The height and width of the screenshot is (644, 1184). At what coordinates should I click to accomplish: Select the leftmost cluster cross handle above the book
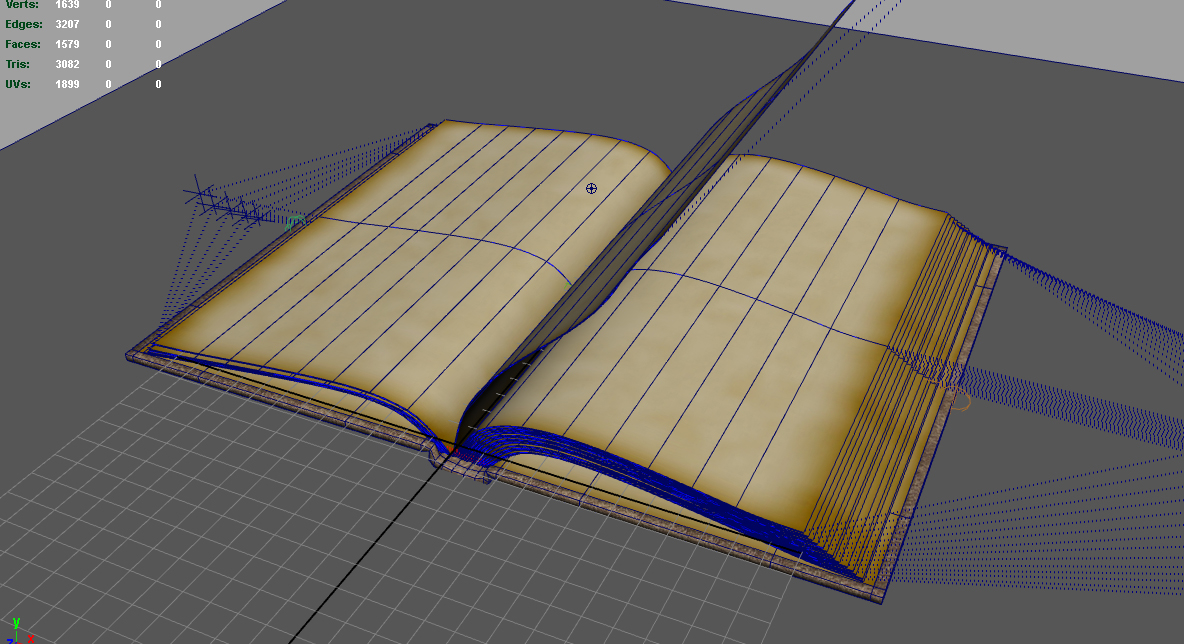click(200, 193)
